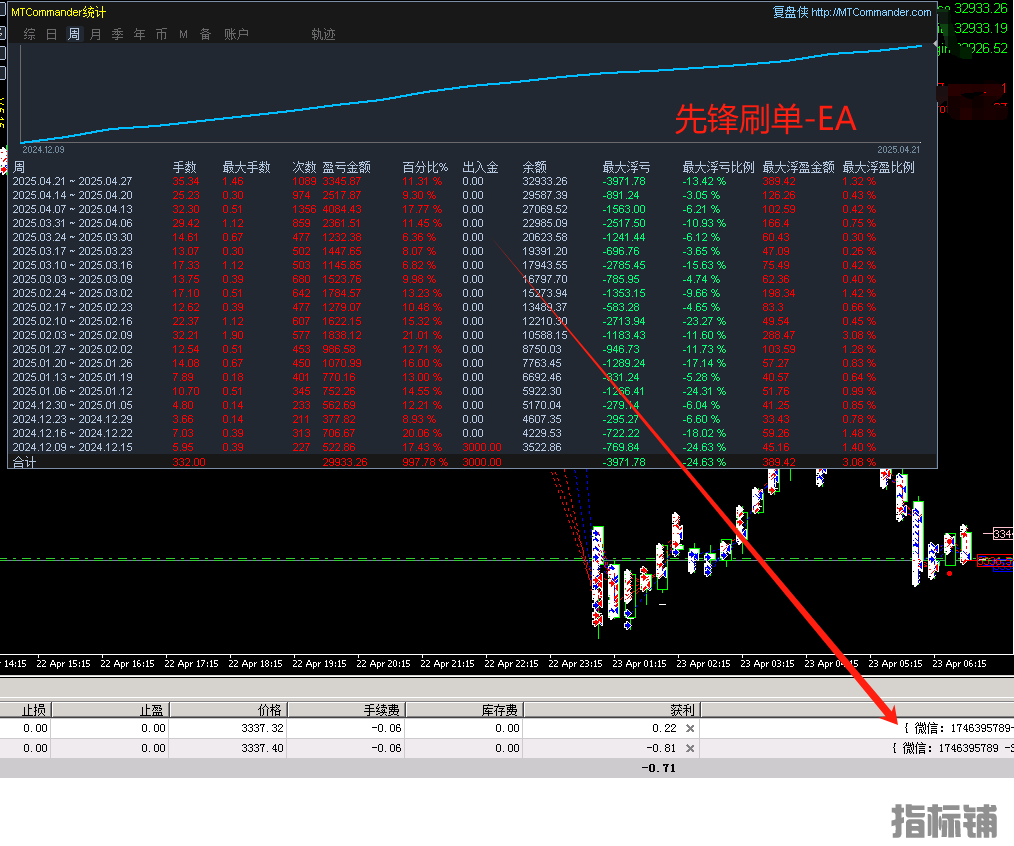1014x846 pixels.
Task: Click the max floating loss -2785.45
Action: [624, 266]
